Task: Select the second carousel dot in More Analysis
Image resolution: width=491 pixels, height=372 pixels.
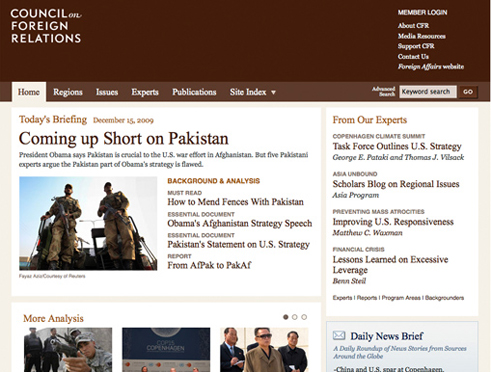Action: [295, 317]
